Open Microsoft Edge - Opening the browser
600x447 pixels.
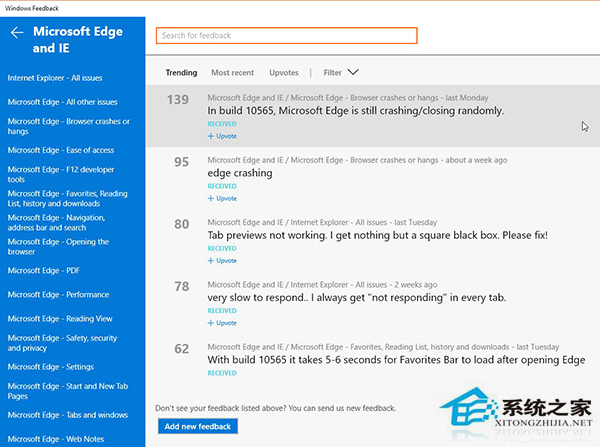(58, 247)
